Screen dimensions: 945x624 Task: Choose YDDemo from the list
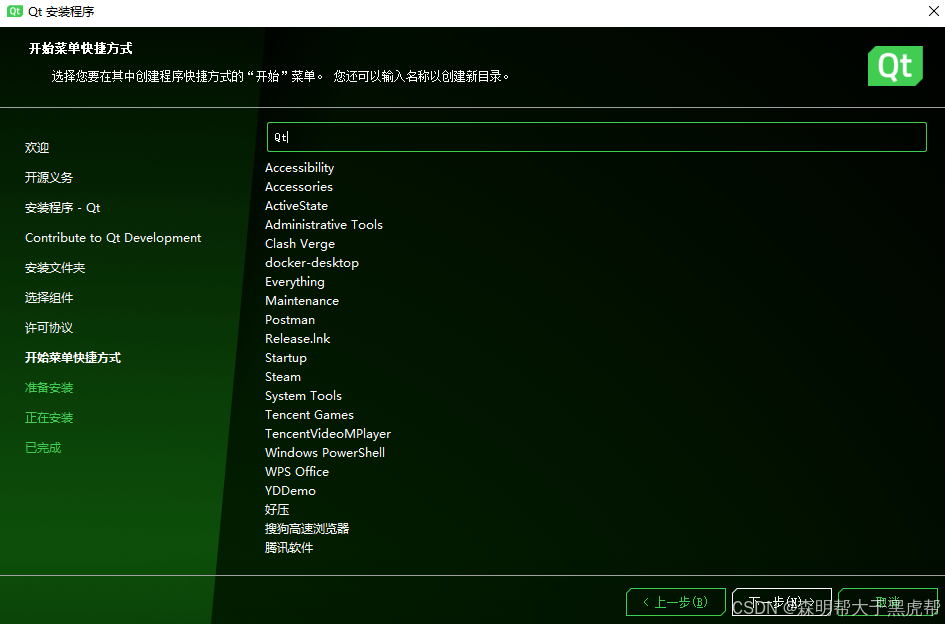(290, 491)
